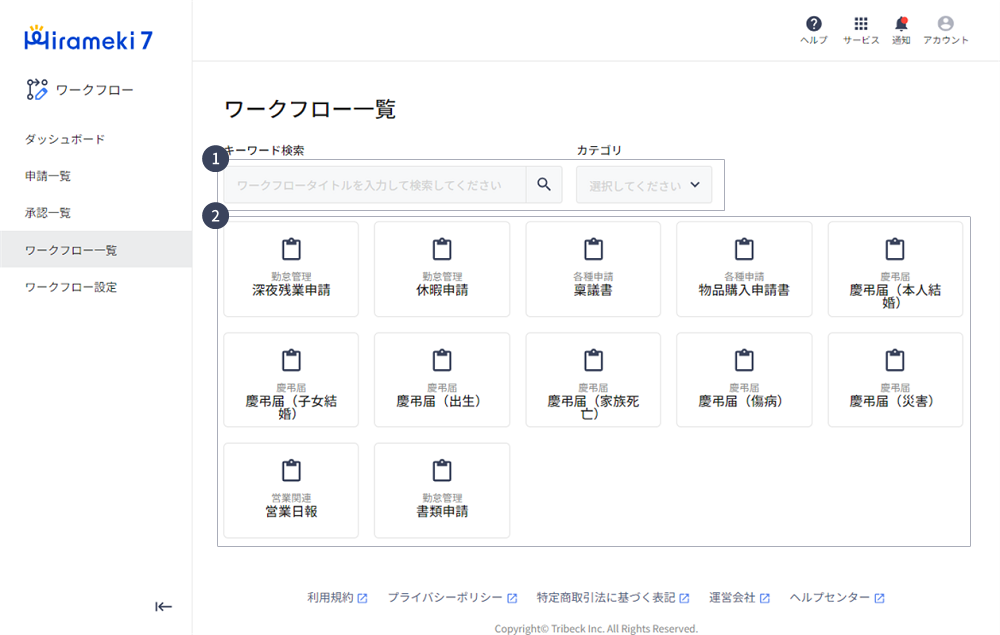Viewport: 1000px width, 635px height.
Task: Click the search magnifier icon
Action: [x=544, y=184]
